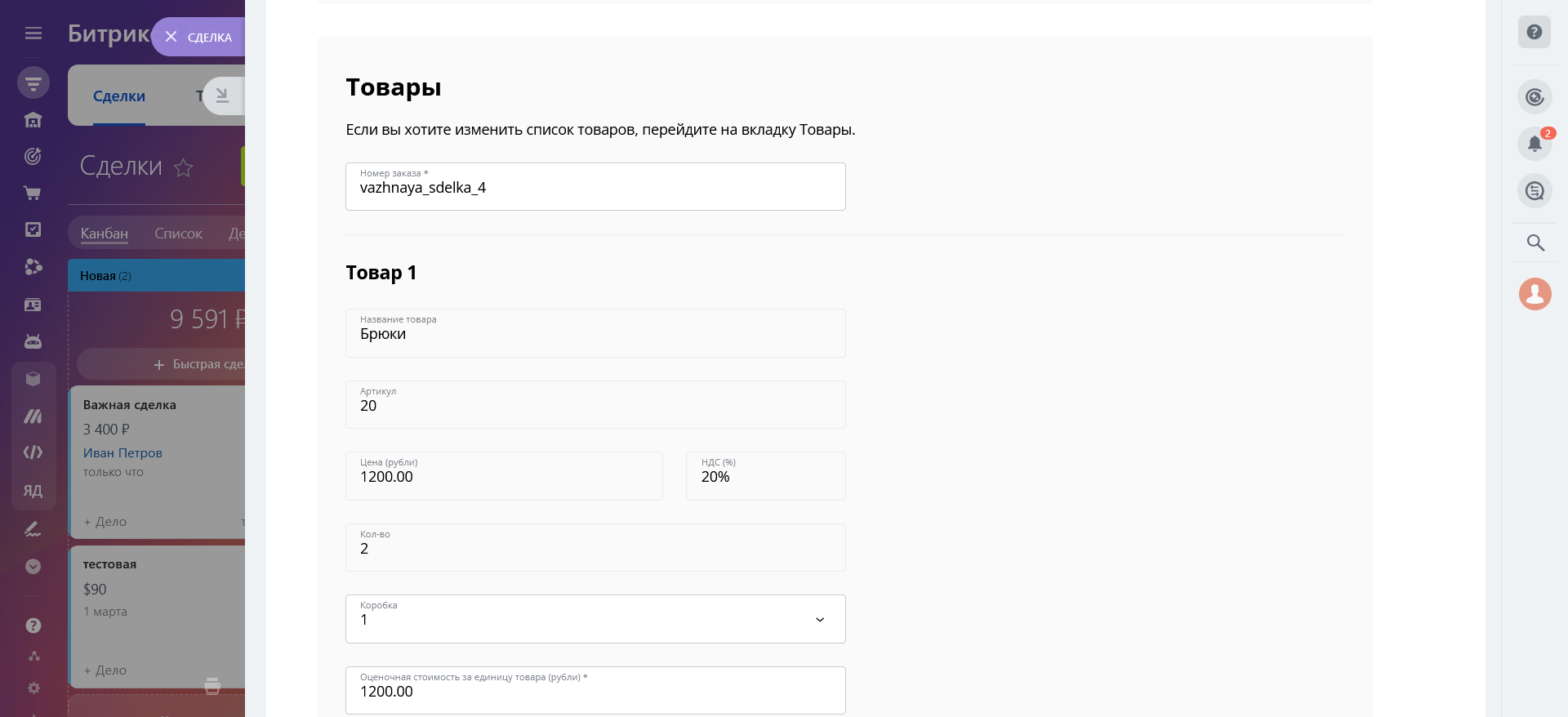Expand the Коробка dropdown
The width and height of the screenshot is (1568, 717).
820,620
